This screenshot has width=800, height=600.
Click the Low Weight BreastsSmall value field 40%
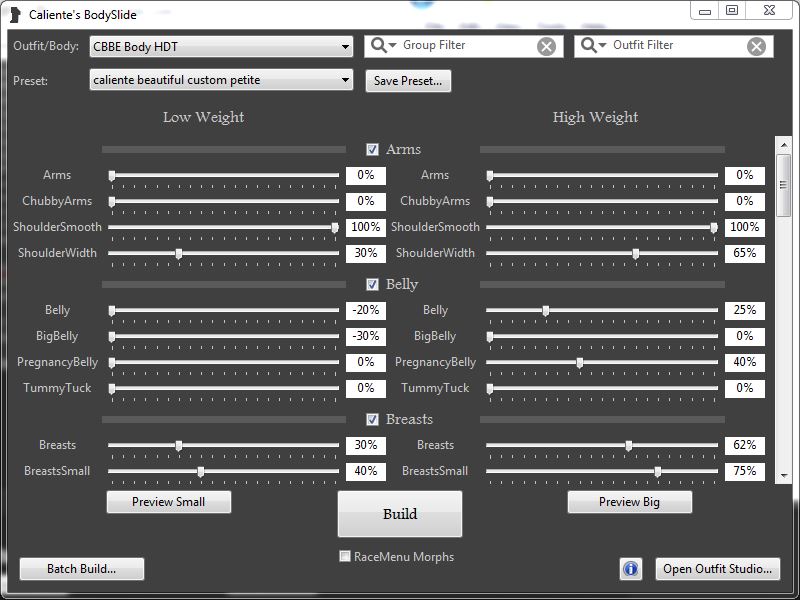(366, 471)
